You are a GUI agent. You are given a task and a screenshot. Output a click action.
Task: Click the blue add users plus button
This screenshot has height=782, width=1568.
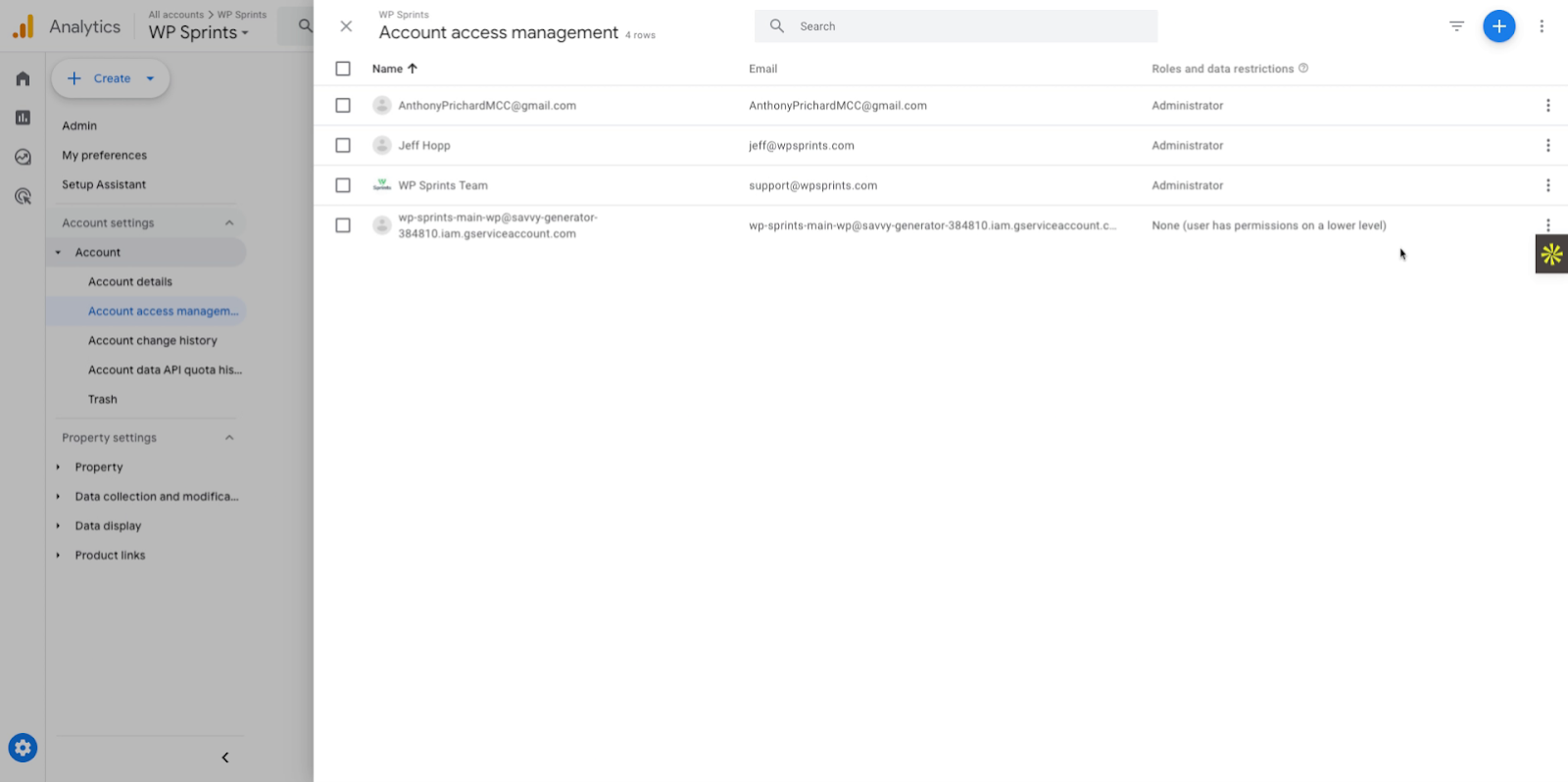1498,26
